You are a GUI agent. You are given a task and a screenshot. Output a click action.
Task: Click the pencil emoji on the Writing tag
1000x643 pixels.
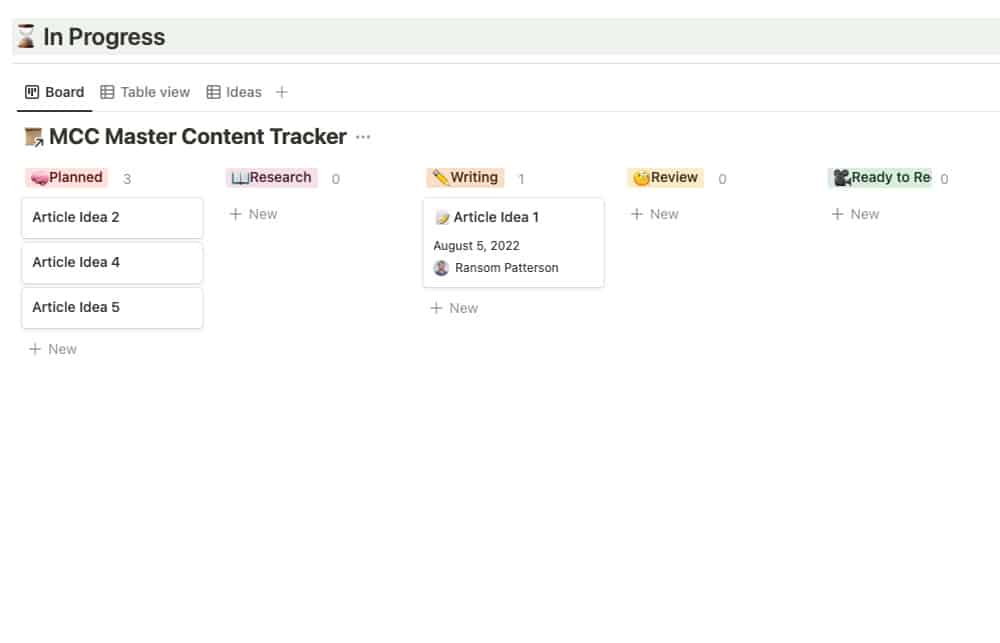[440, 177]
